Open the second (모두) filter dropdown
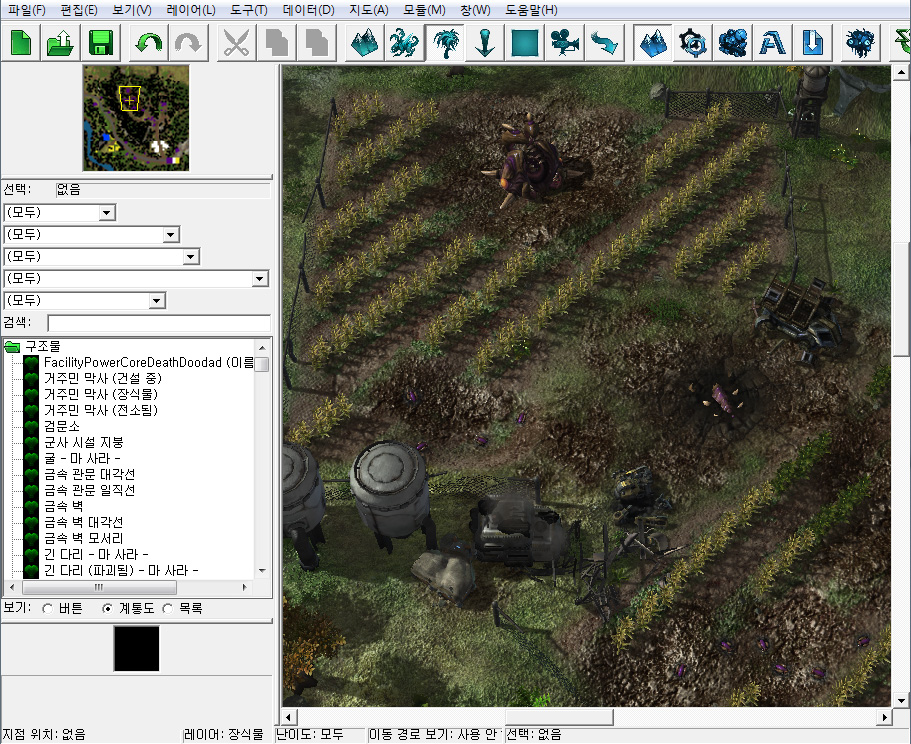The image size is (911, 744). pyautogui.click(x=170, y=235)
